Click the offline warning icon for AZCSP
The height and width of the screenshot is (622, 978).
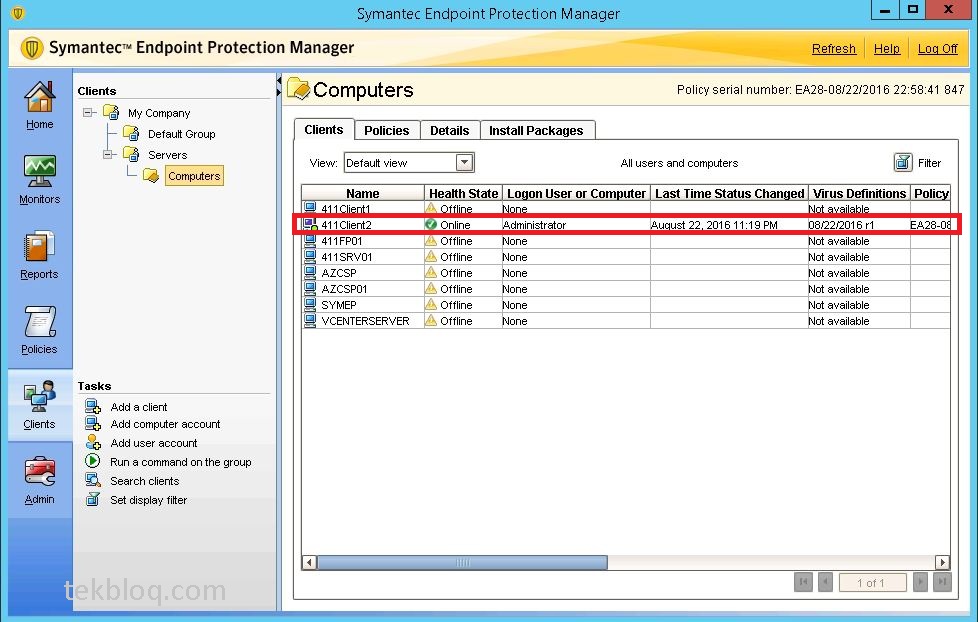coord(431,273)
